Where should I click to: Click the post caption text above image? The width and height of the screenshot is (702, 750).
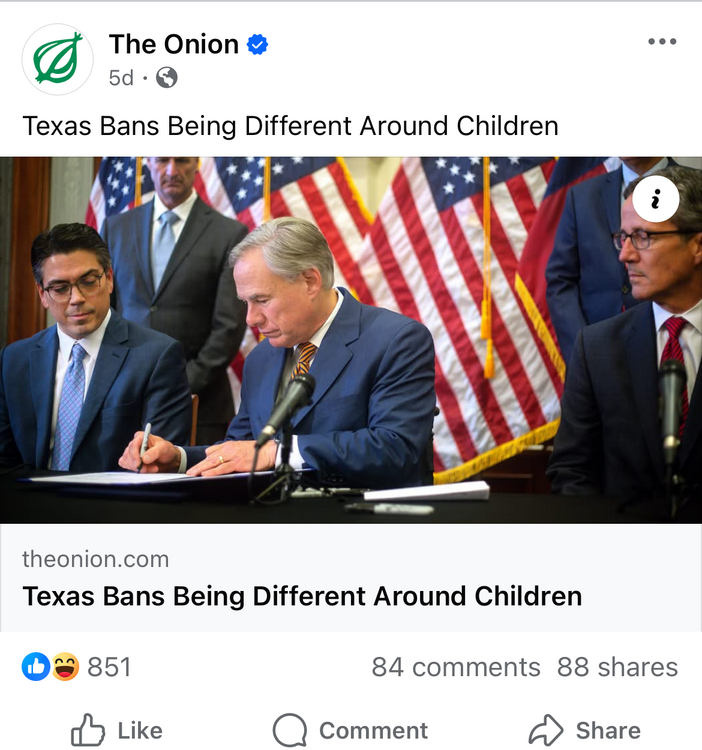click(x=290, y=126)
